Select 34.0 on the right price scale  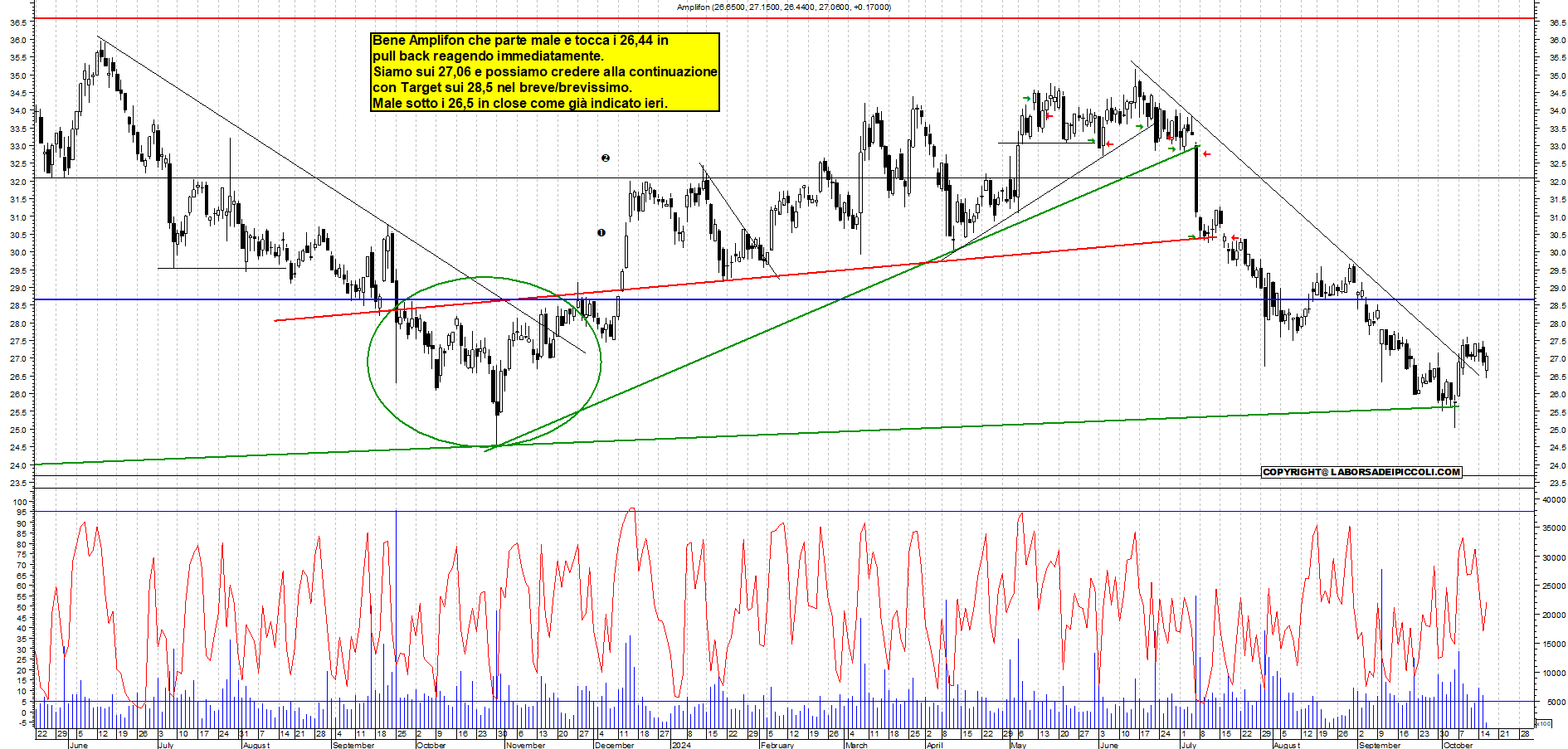point(1556,111)
